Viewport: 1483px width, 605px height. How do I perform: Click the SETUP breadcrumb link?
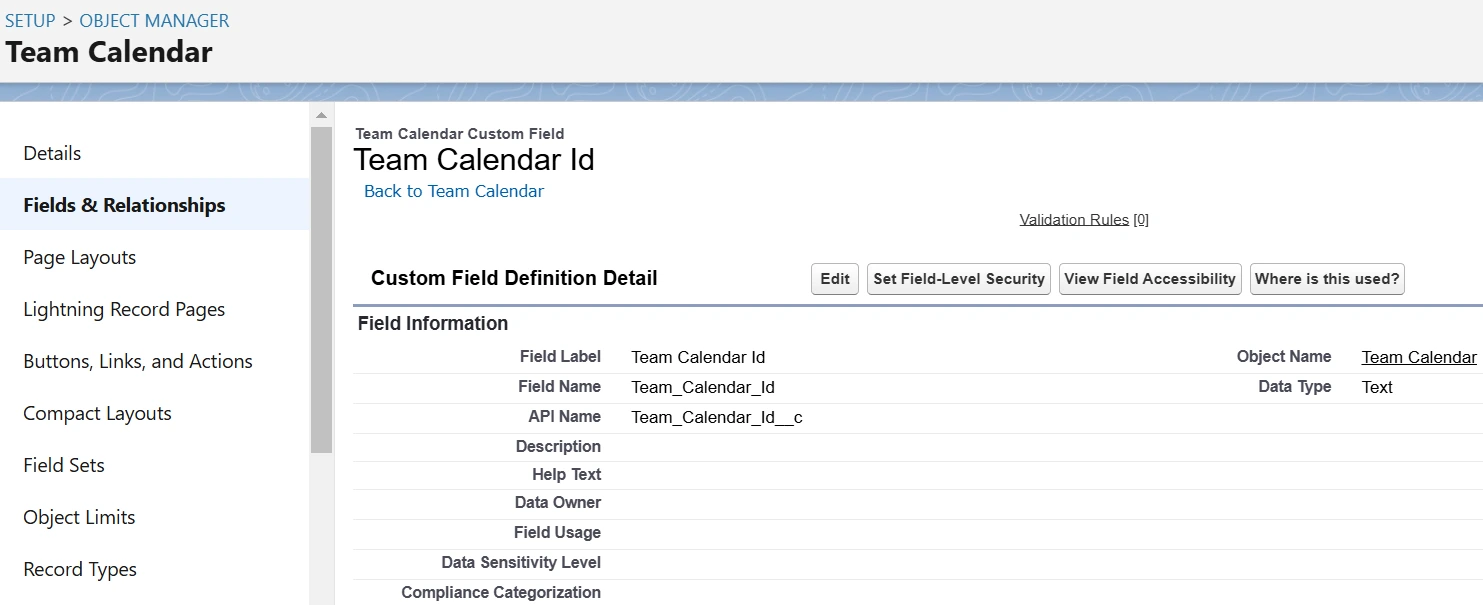30,20
